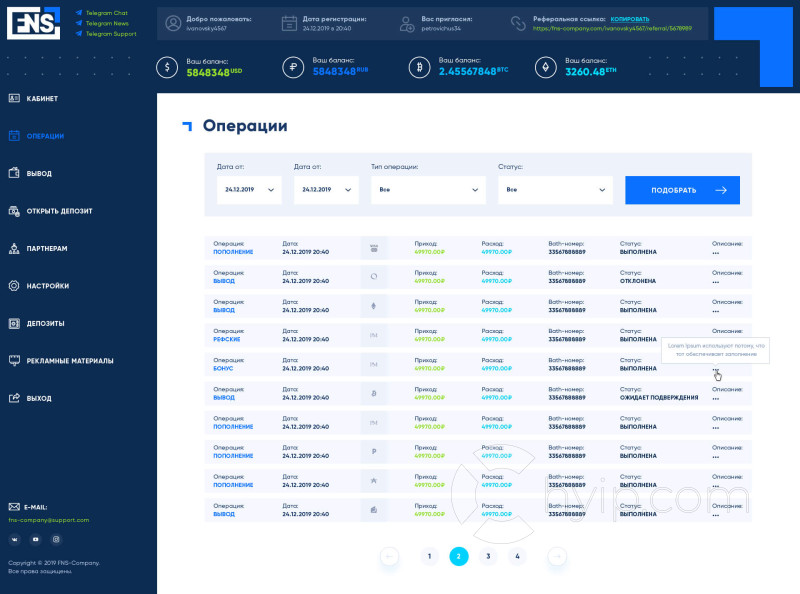Click the inviter person icon
Screen dimensions: 800x594
[407, 23]
